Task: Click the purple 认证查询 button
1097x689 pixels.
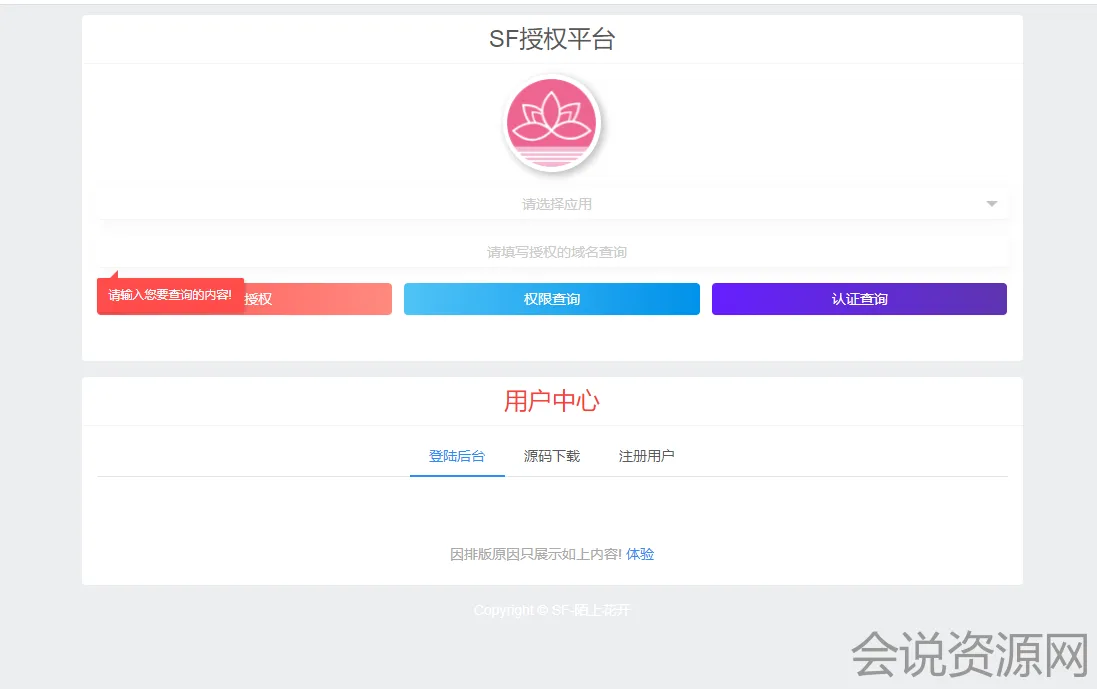Action: 859,299
